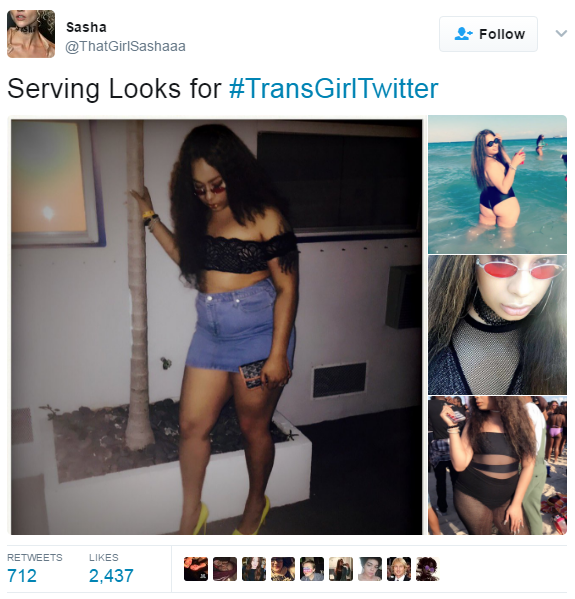The image size is (575, 599).
Task: Open second liker avatar in row
Action: click(225, 569)
